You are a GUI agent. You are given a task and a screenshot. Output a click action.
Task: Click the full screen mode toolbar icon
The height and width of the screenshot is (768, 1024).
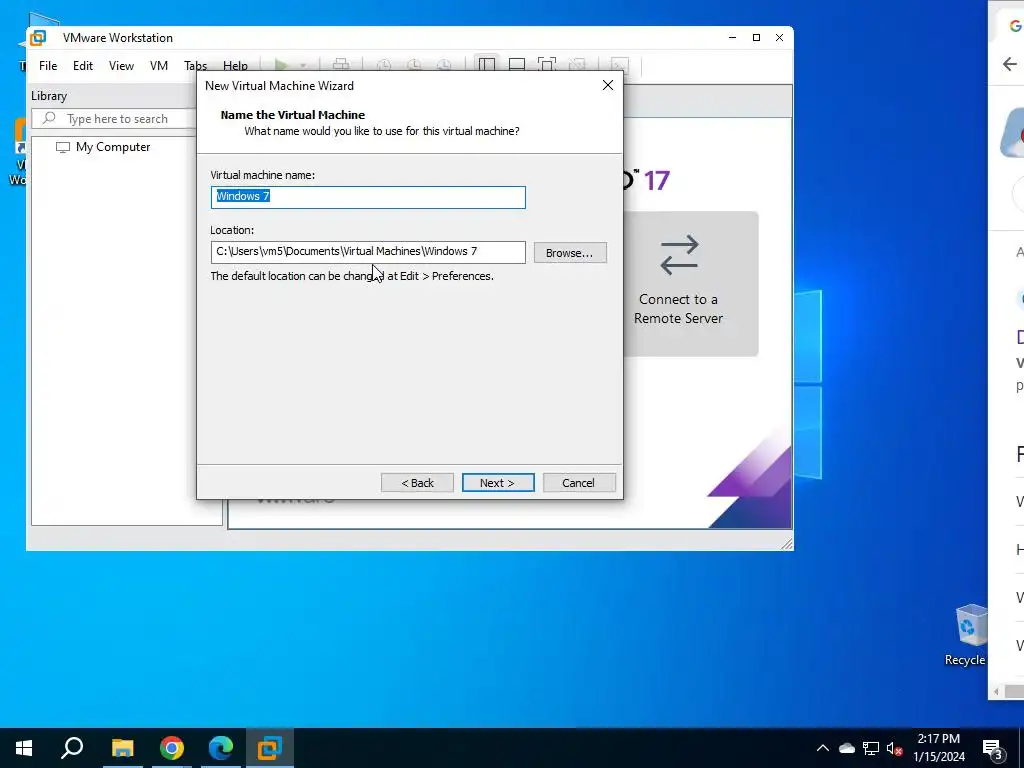pos(547,64)
